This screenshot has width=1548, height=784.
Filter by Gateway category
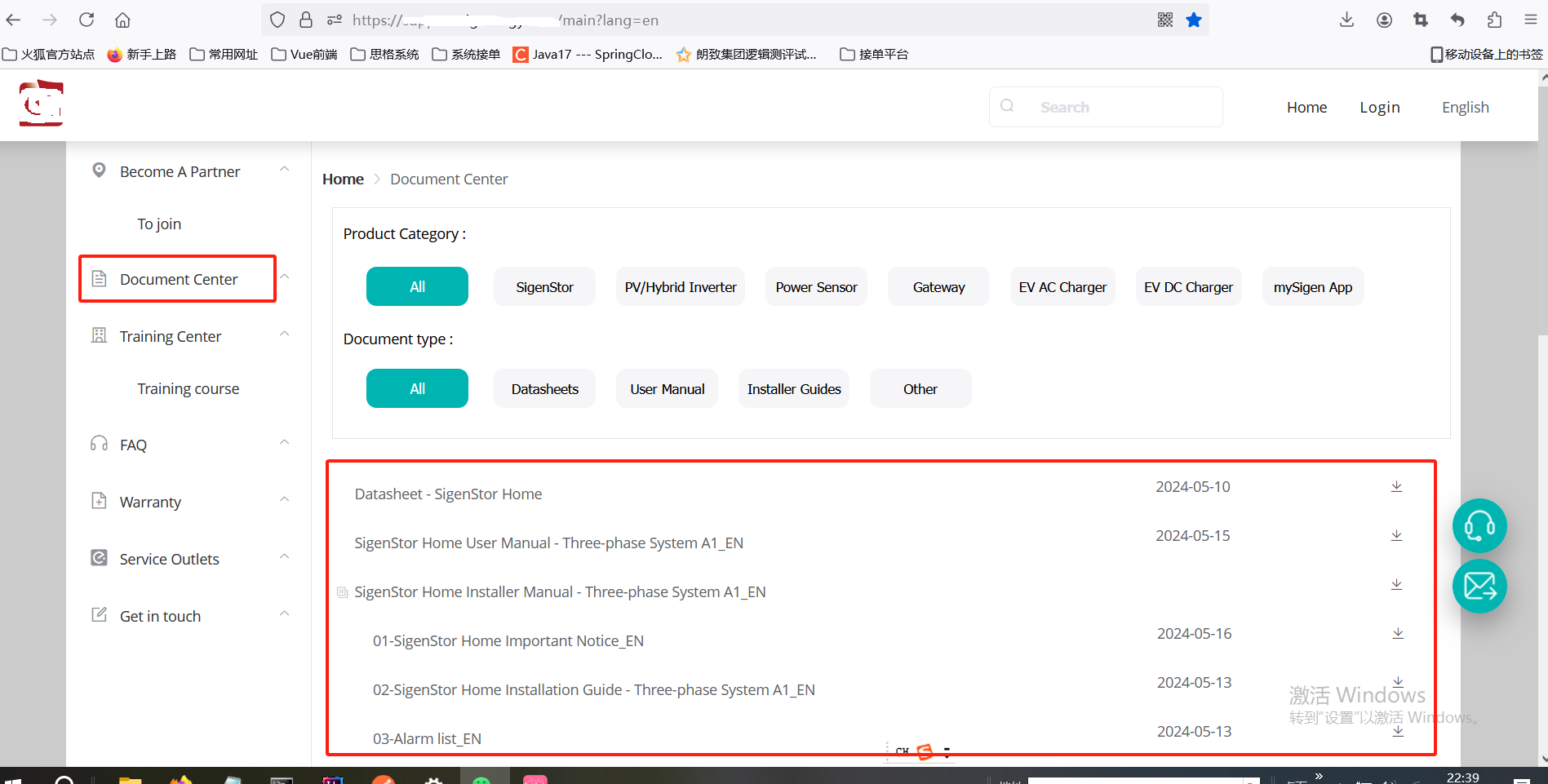click(x=938, y=286)
